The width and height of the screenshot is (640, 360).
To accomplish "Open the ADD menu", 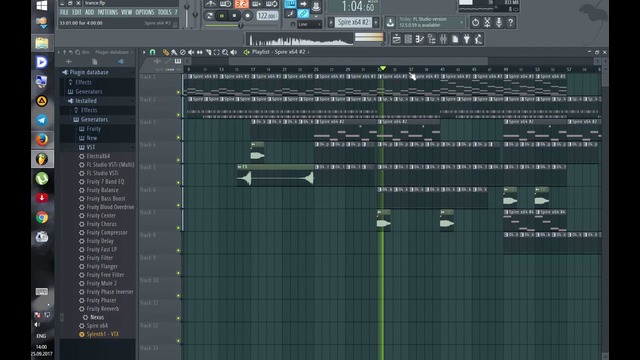I will 89,12.
